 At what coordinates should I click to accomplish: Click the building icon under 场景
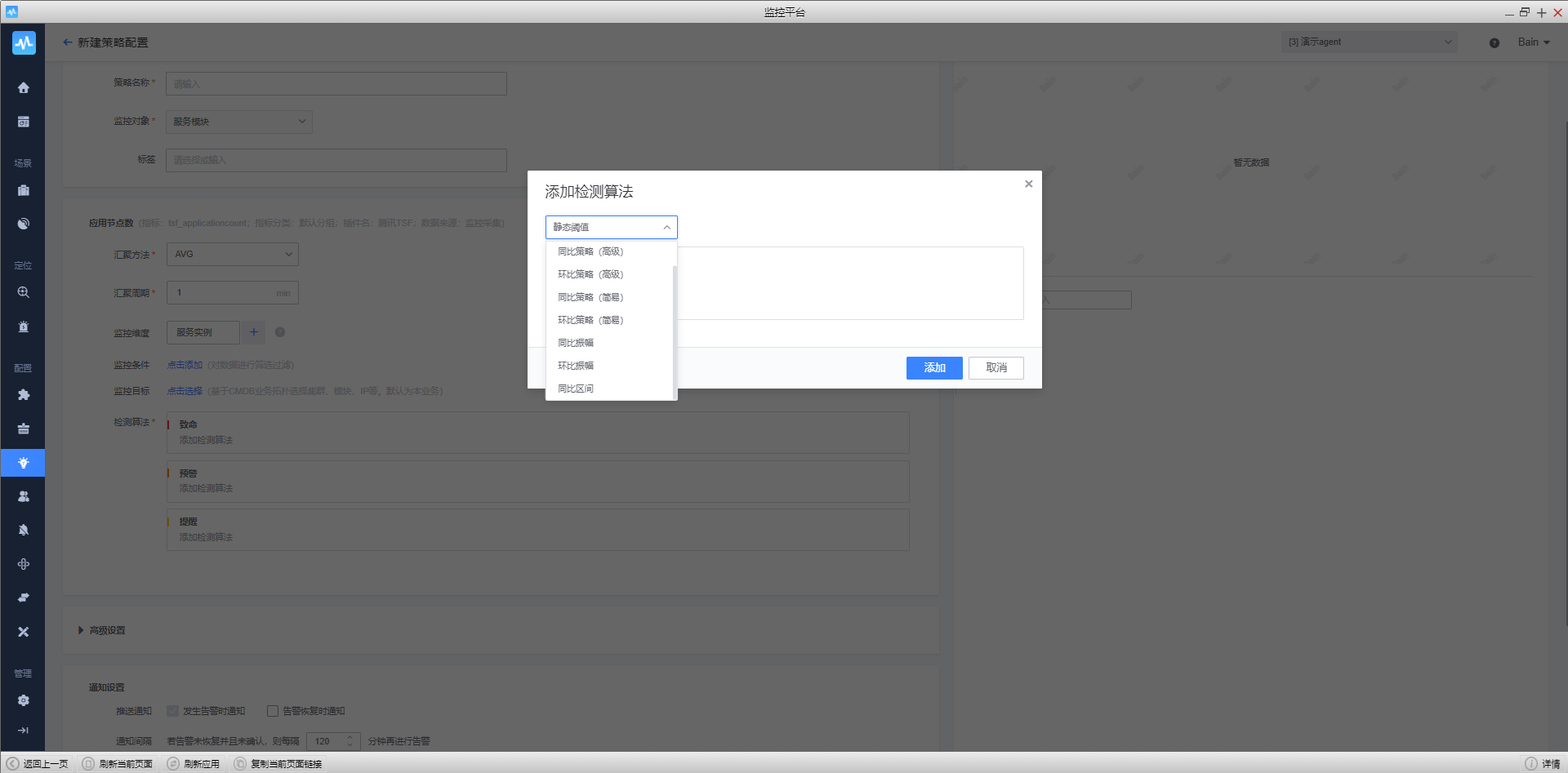coord(24,190)
